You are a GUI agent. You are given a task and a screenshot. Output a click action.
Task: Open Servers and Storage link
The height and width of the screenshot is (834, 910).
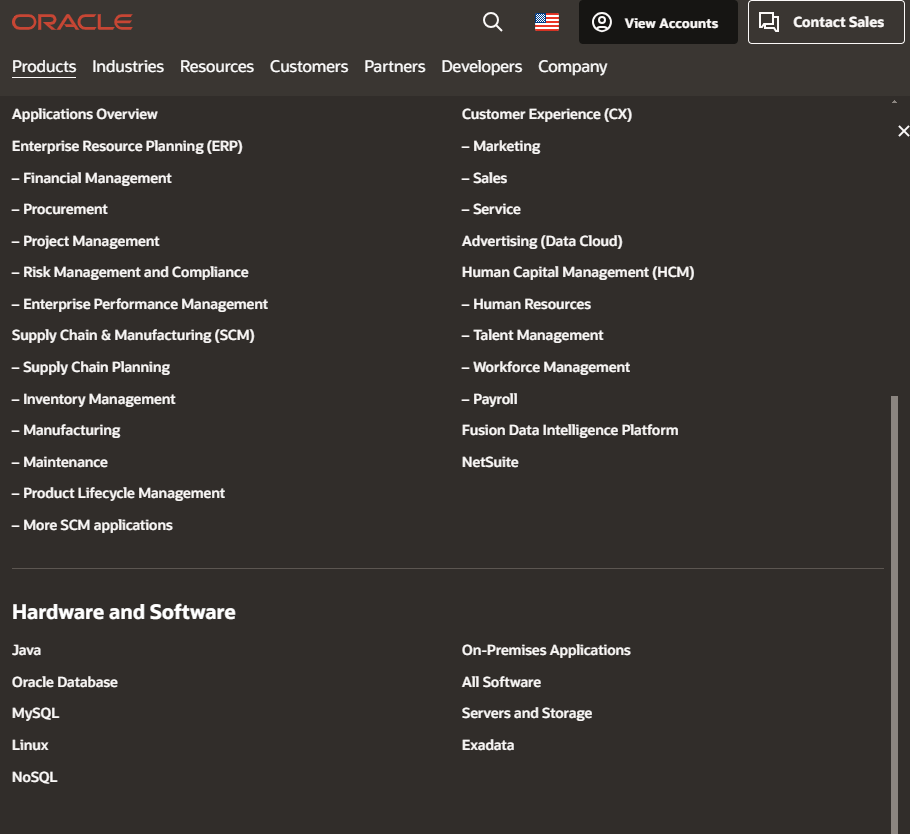pos(527,713)
